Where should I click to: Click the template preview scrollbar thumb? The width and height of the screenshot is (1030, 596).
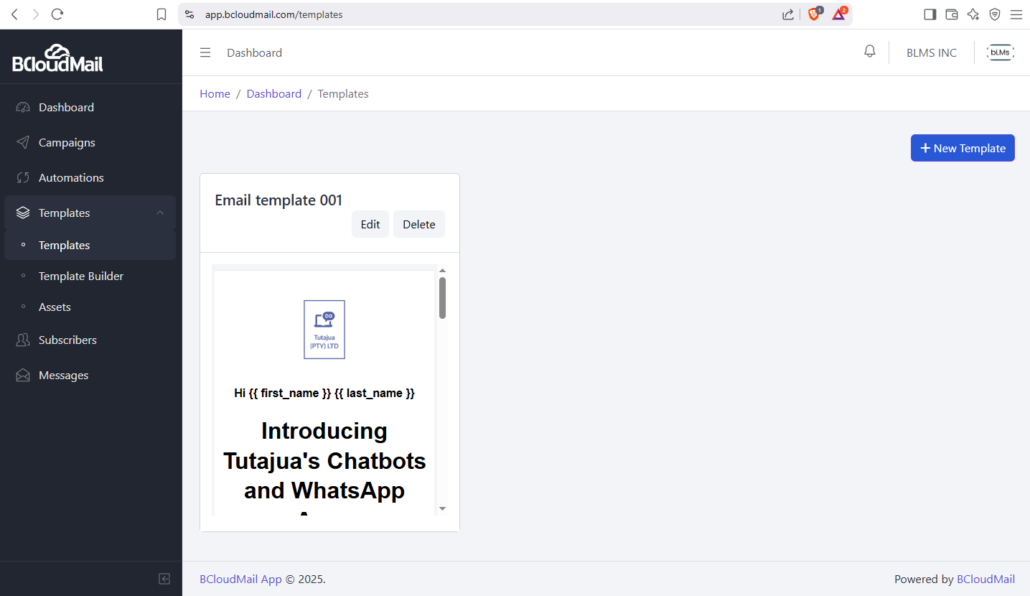click(442, 298)
